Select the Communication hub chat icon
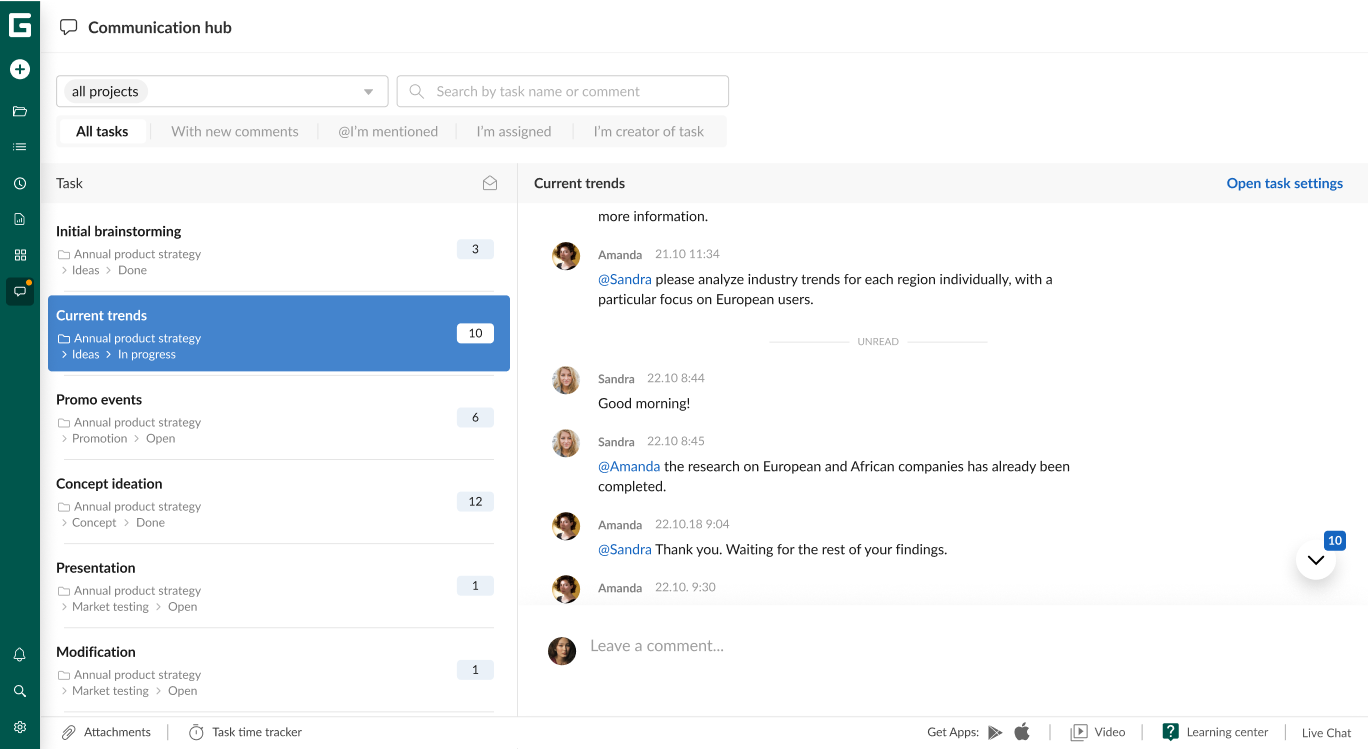Viewport: 1368px width, 749px height. 19,291
